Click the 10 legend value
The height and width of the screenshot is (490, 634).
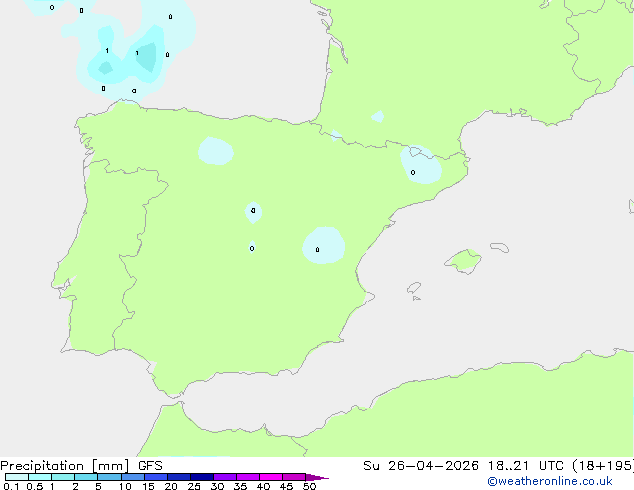pos(125,486)
